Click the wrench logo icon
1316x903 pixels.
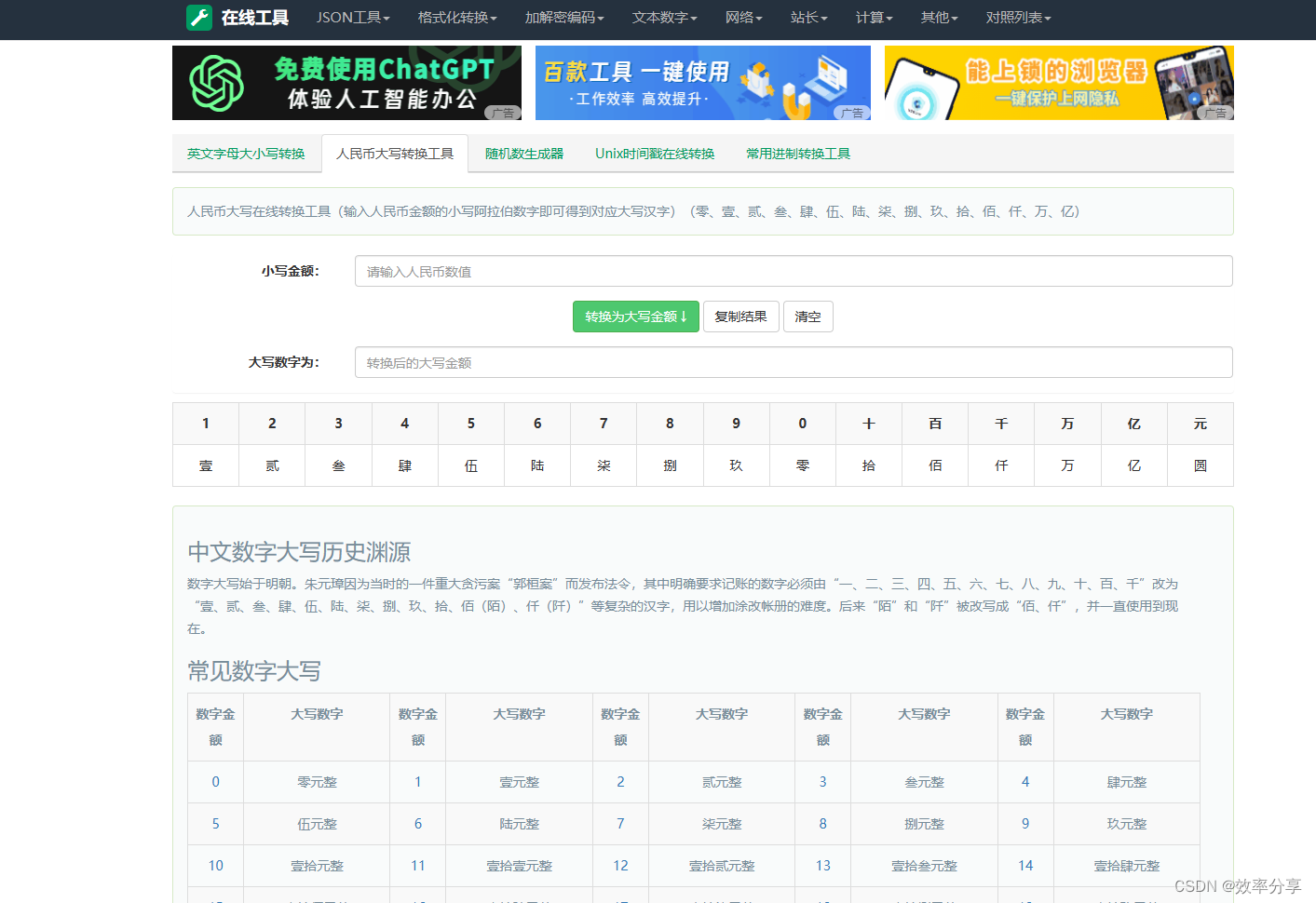pyautogui.click(x=199, y=18)
